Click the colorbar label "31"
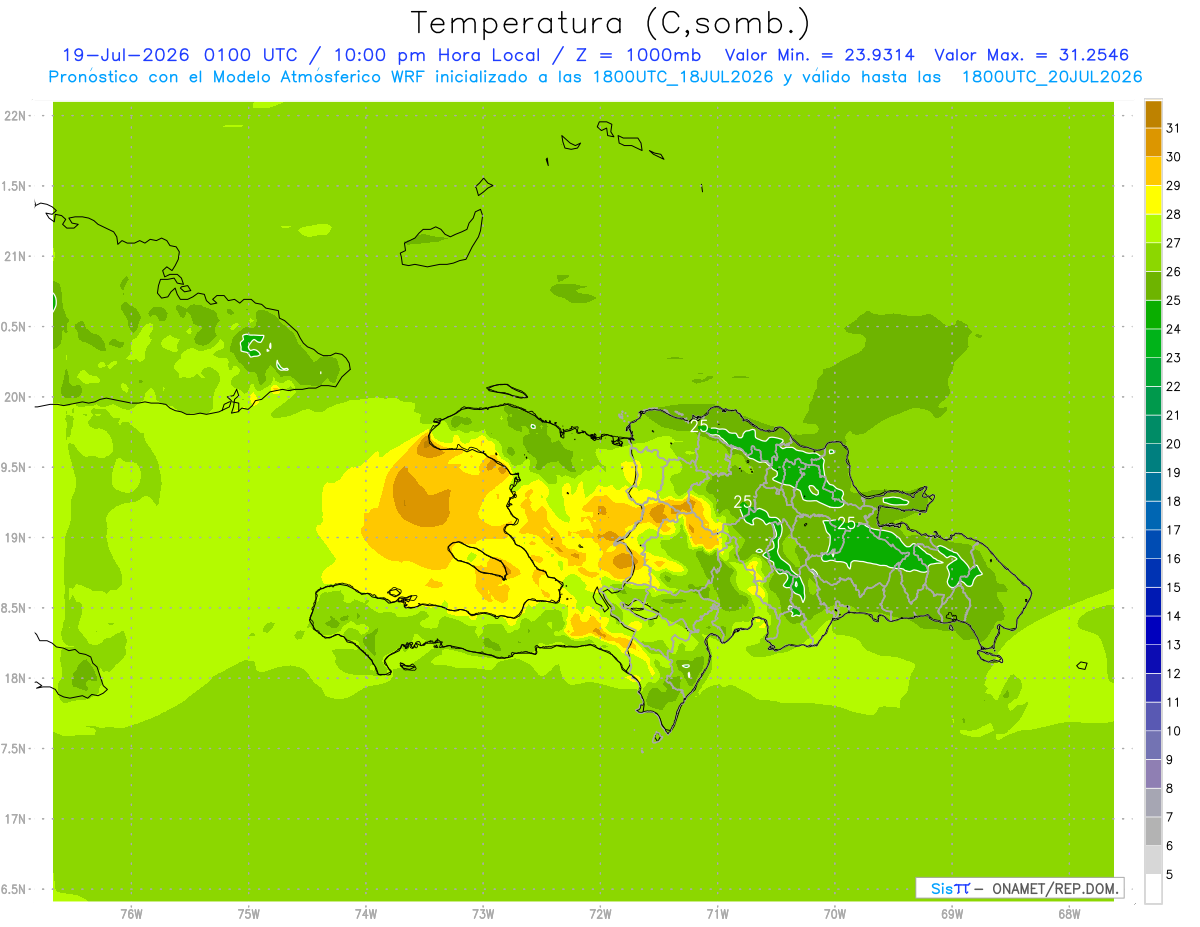 (x=1174, y=128)
